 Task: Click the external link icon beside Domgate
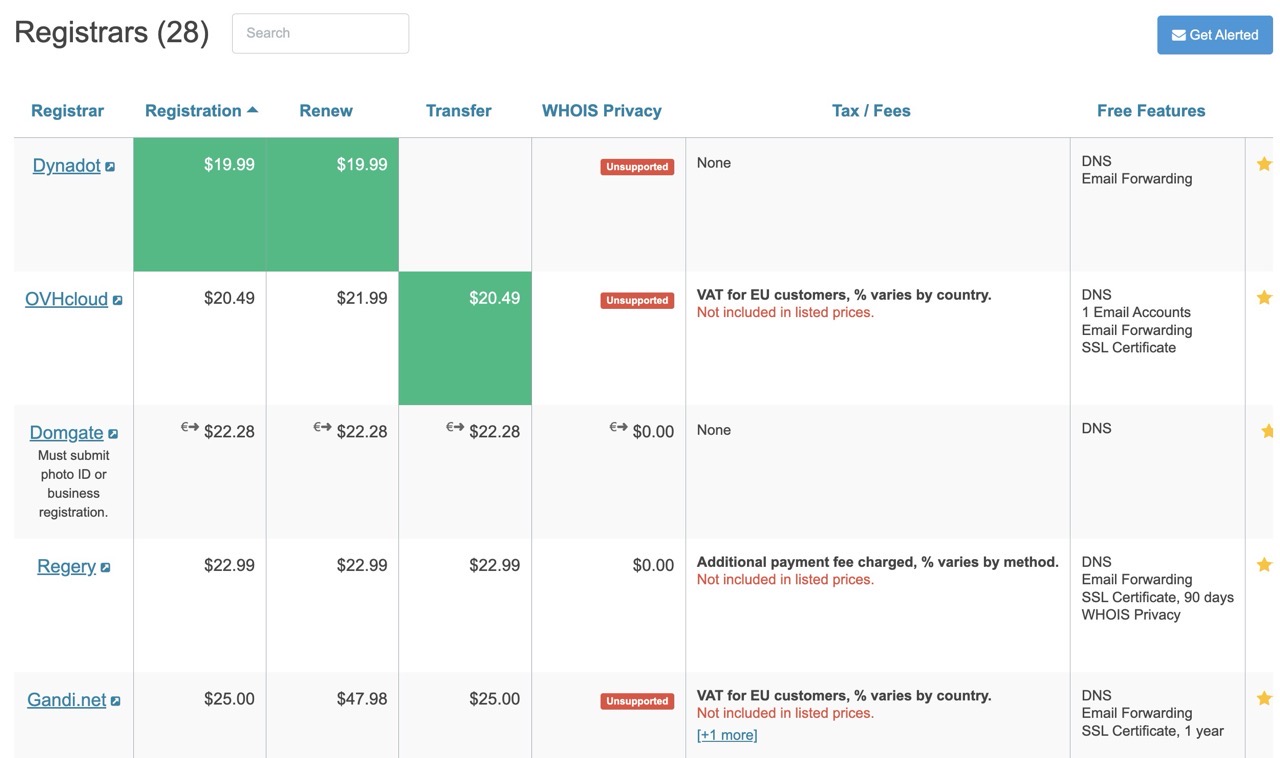pyautogui.click(x=113, y=434)
